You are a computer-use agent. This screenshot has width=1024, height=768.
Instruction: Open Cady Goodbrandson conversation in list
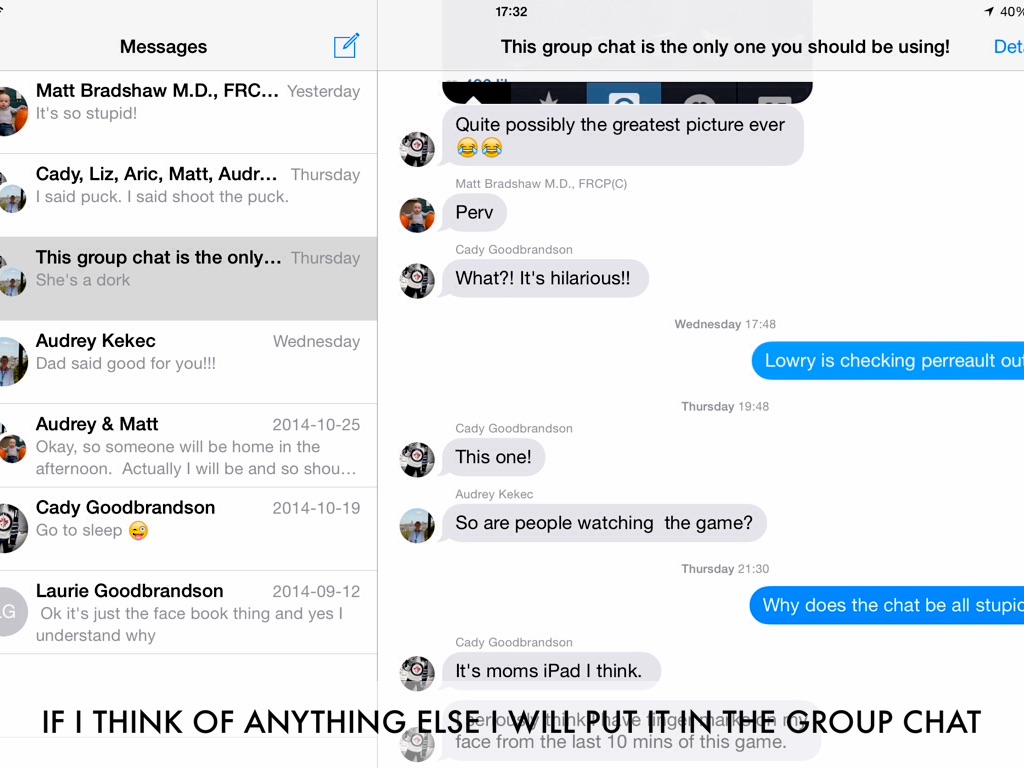(x=188, y=529)
